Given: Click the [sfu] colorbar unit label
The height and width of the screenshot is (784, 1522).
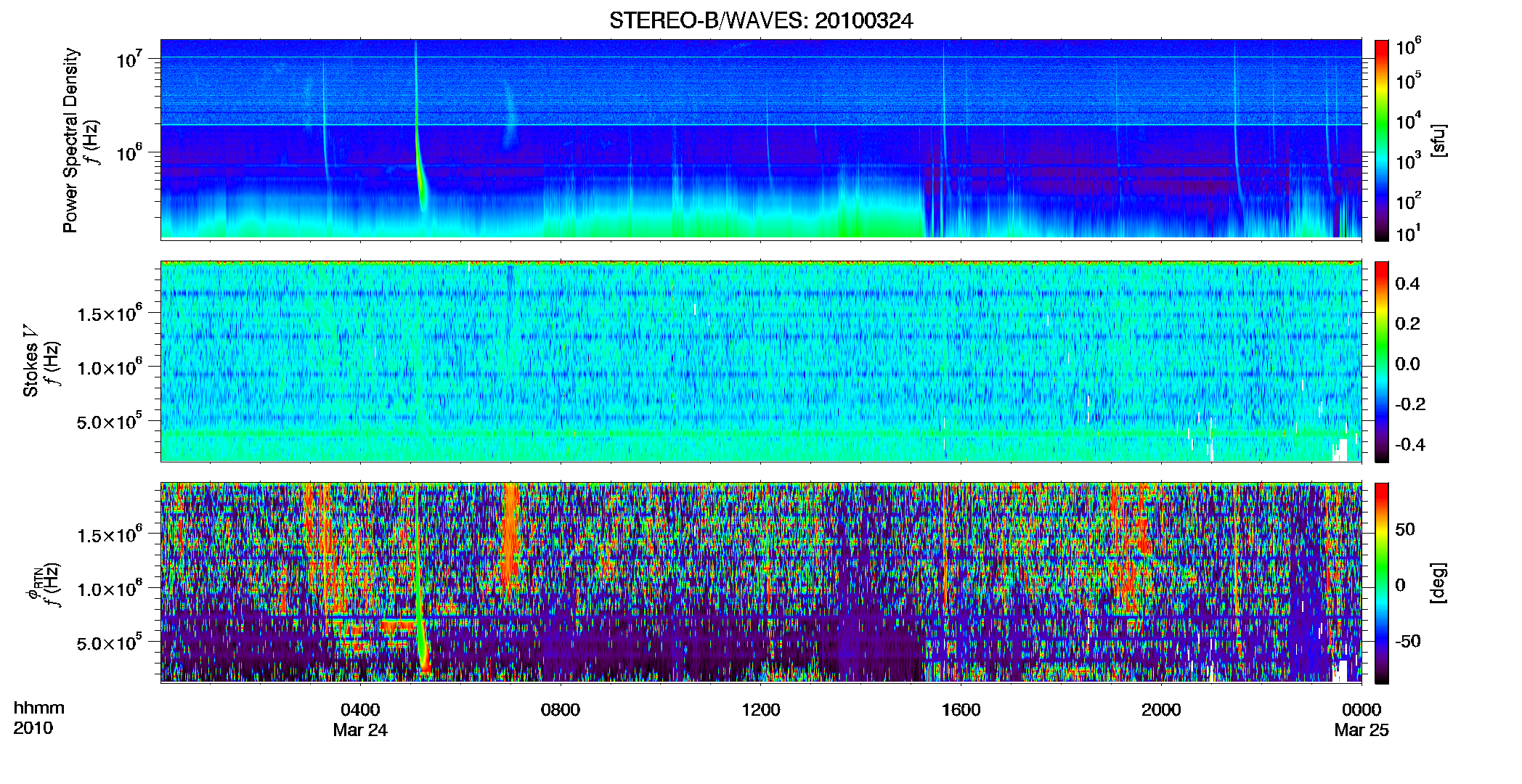Looking at the screenshot, I should tap(1438, 140).
